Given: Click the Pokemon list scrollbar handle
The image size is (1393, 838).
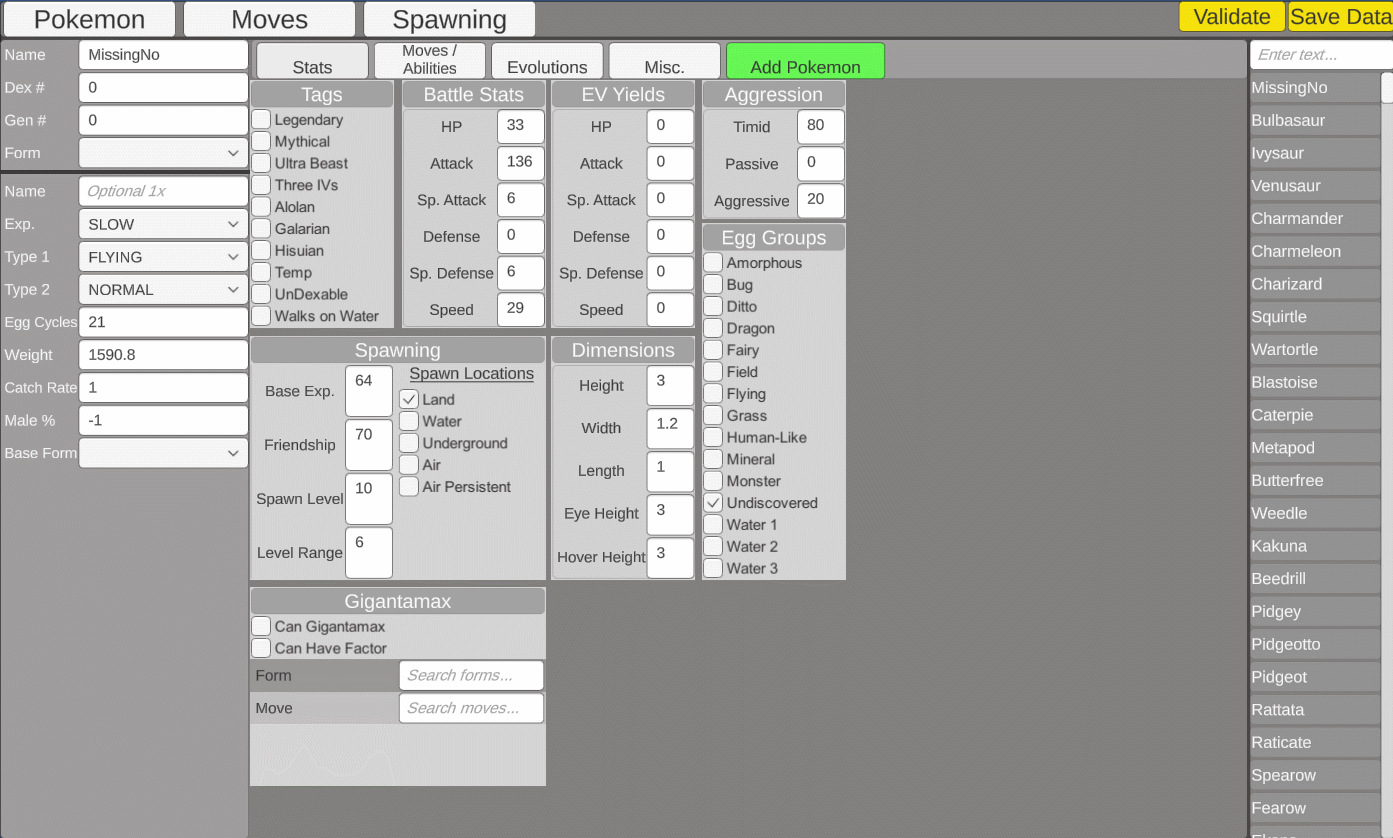Looking at the screenshot, I should [1387, 88].
